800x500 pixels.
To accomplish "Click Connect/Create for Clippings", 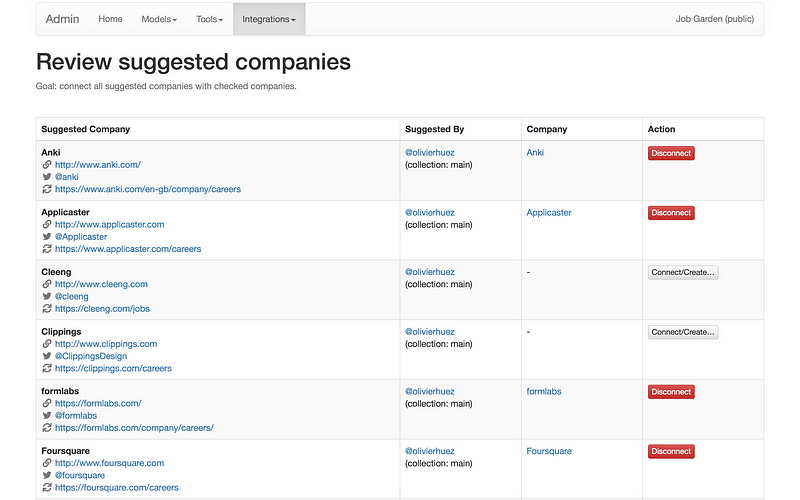I will (x=683, y=332).
